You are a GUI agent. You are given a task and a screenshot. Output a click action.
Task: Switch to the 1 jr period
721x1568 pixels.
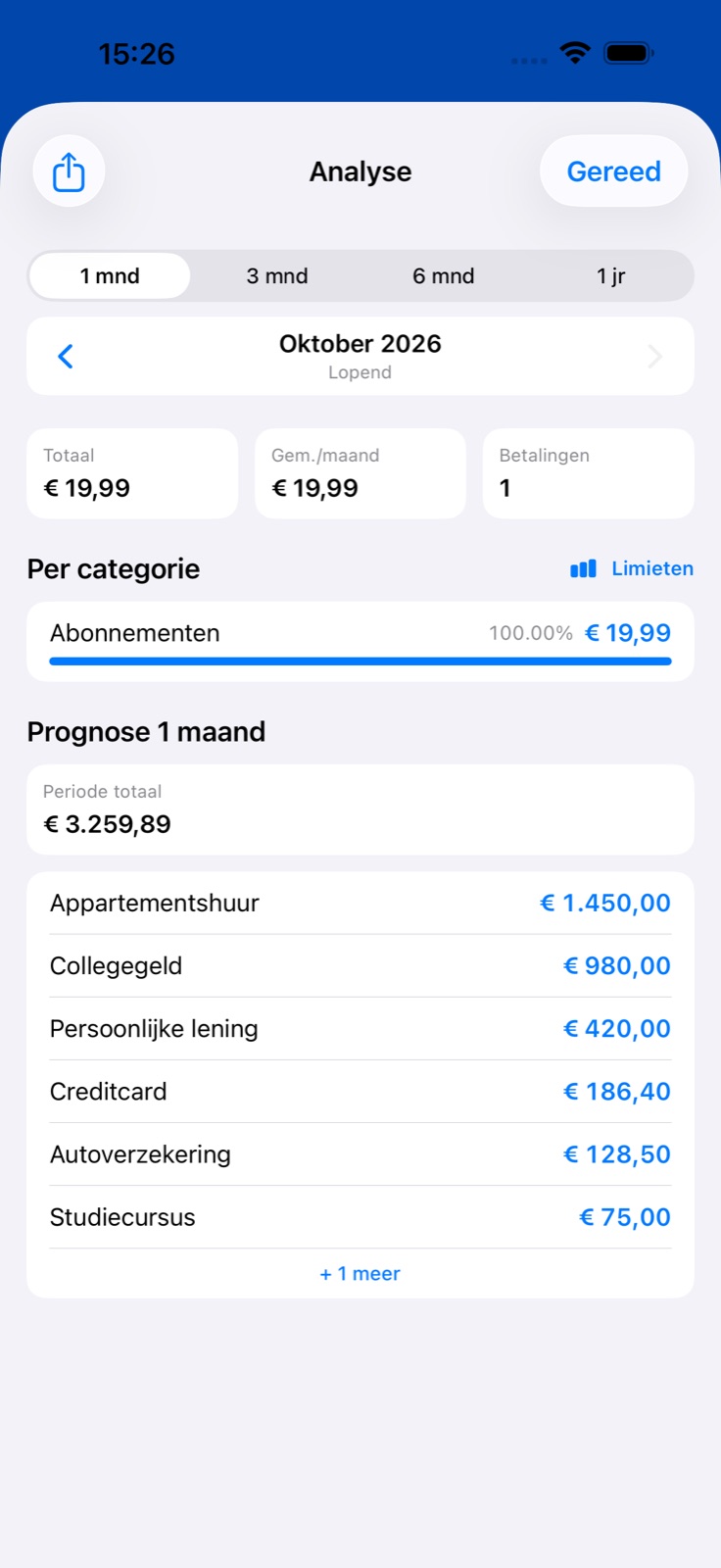pos(611,275)
